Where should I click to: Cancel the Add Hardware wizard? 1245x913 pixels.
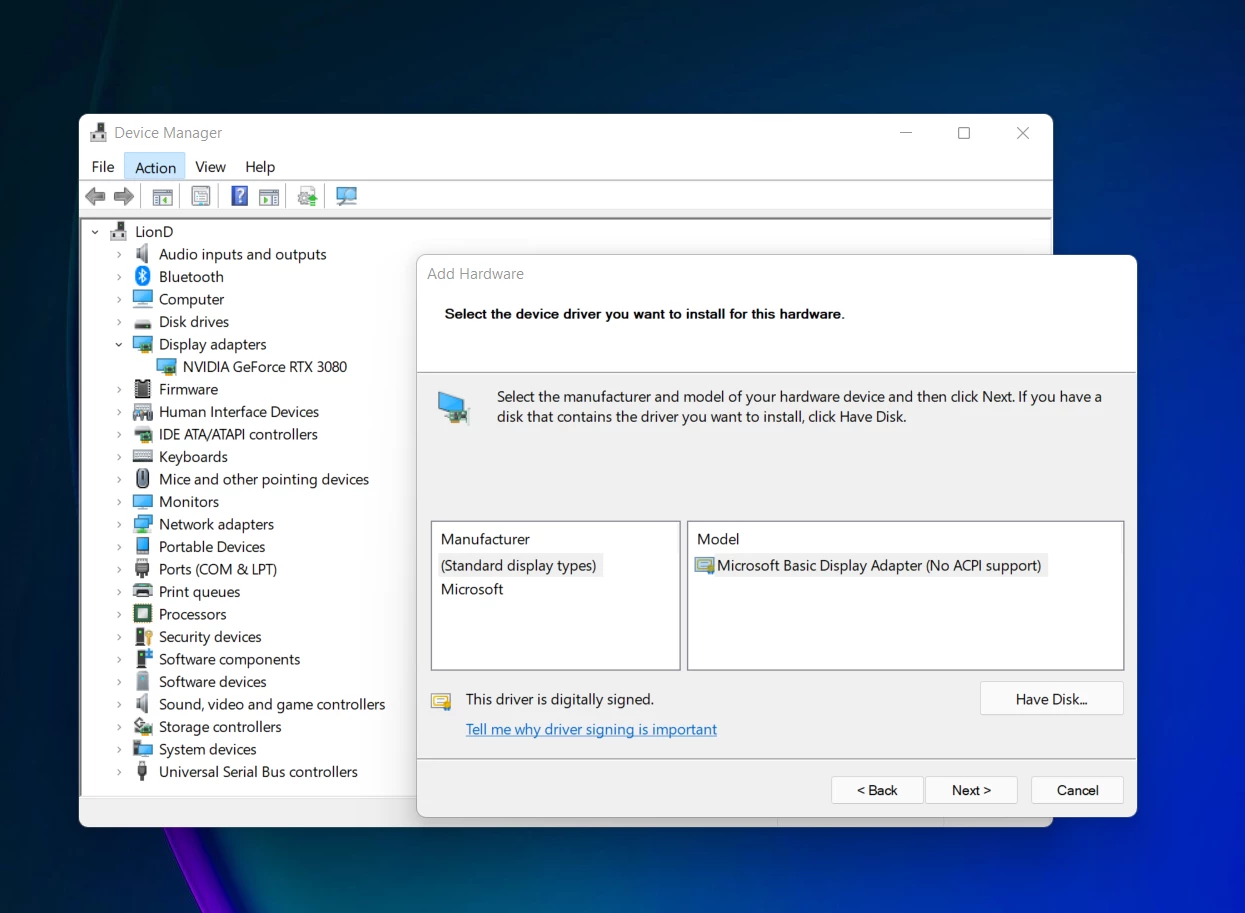tap(1077, 790)
